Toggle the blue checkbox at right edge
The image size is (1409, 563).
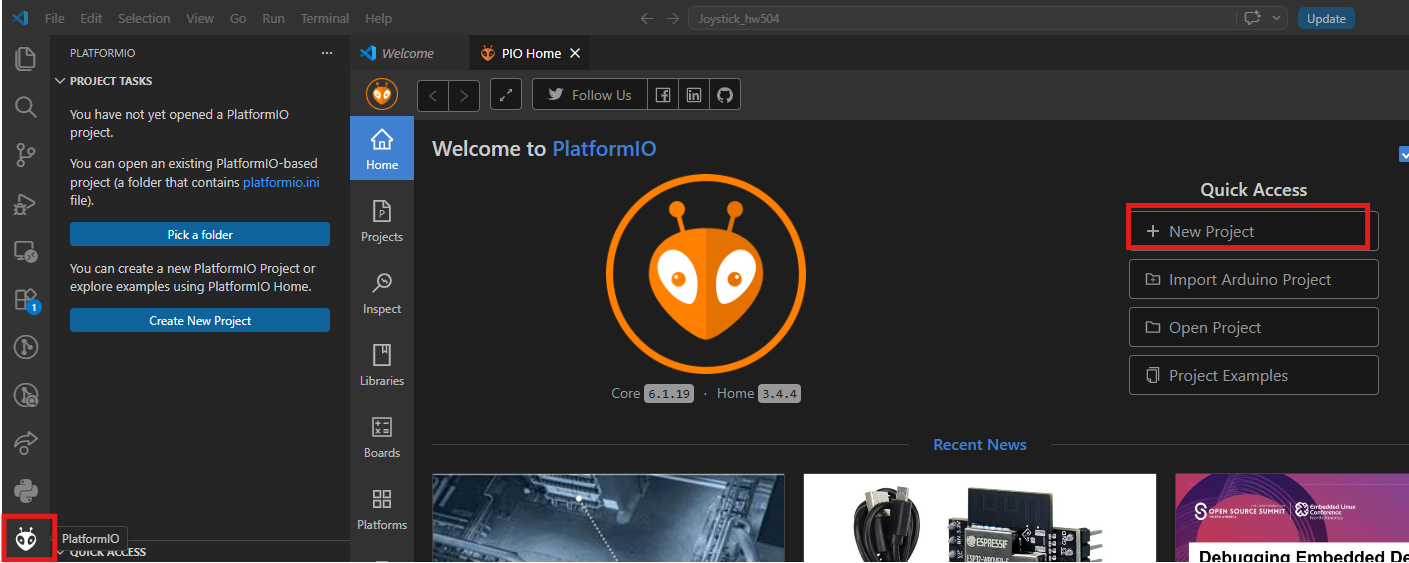coord(1404,154)
